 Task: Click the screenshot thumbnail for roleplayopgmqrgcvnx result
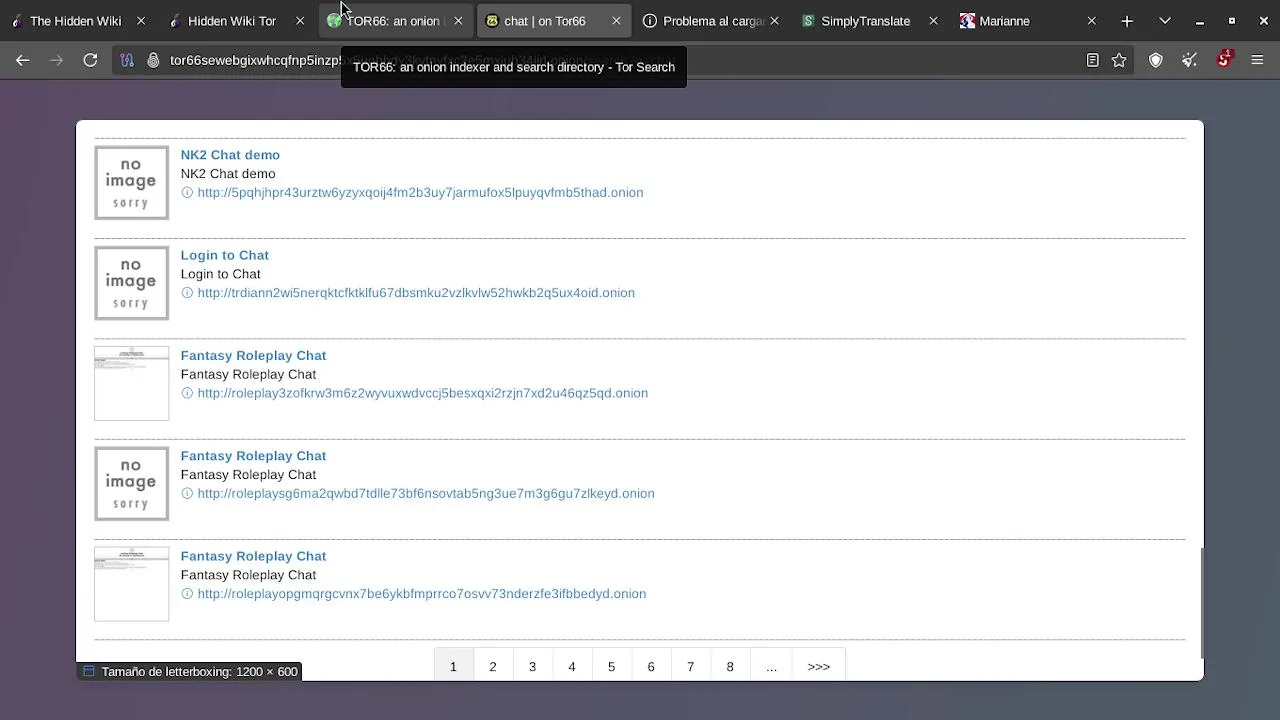(x=131, y=584)
